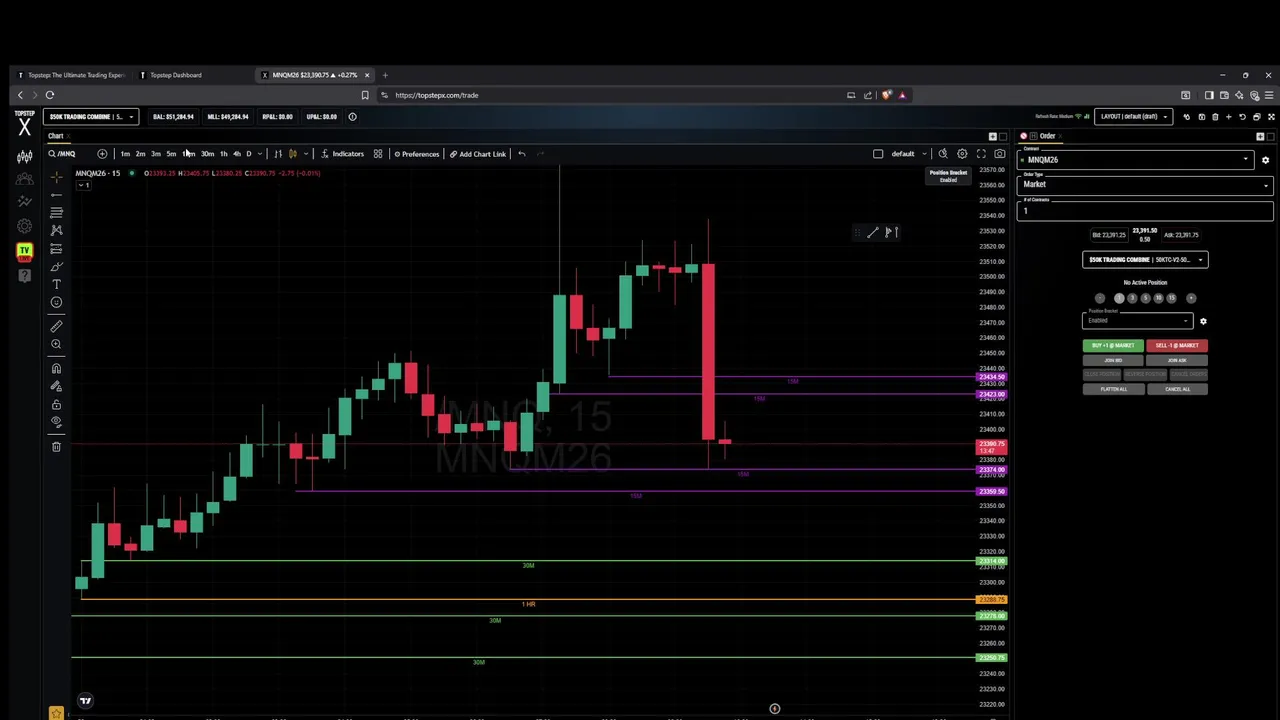Open the community people sidebar icon
This screenshot has height=720, width=1280.
click(x=24, y=179)
